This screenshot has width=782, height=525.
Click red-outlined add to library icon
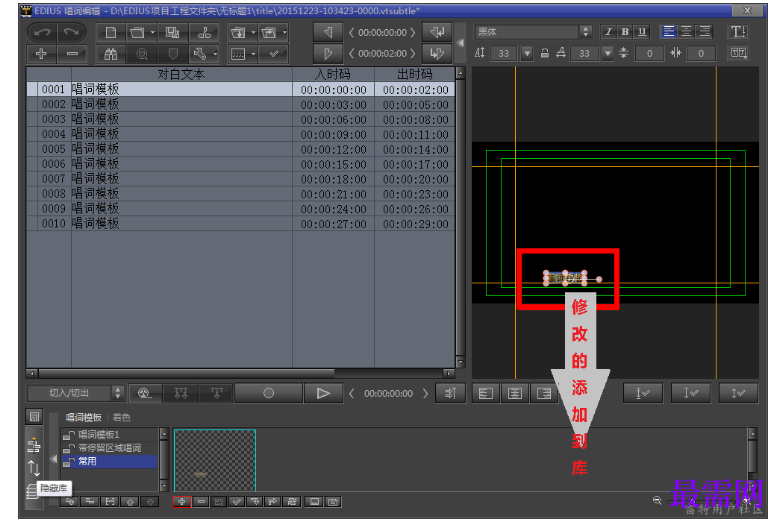182,502
